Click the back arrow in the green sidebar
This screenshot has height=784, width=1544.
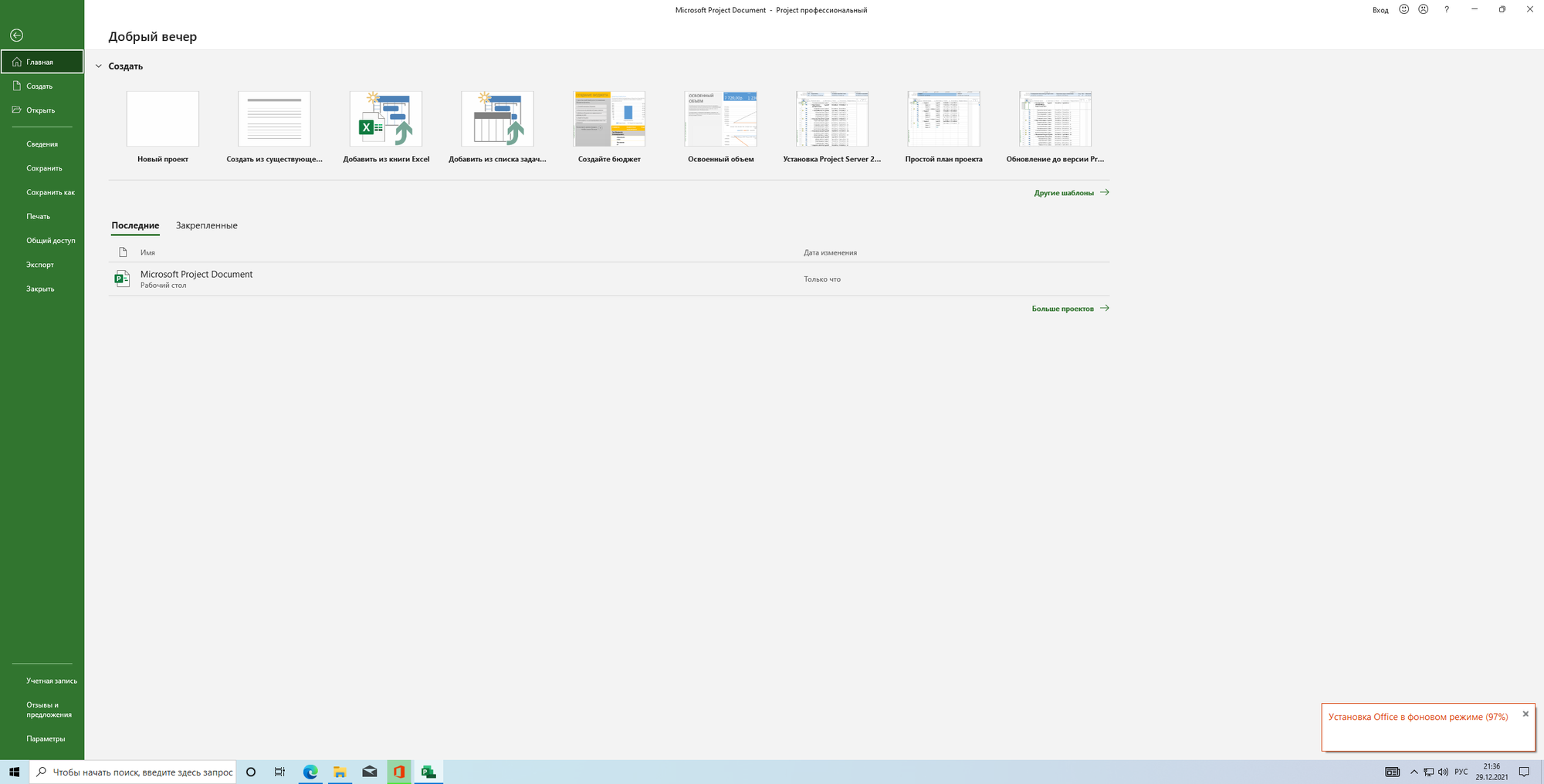click(x=16, y=35)
